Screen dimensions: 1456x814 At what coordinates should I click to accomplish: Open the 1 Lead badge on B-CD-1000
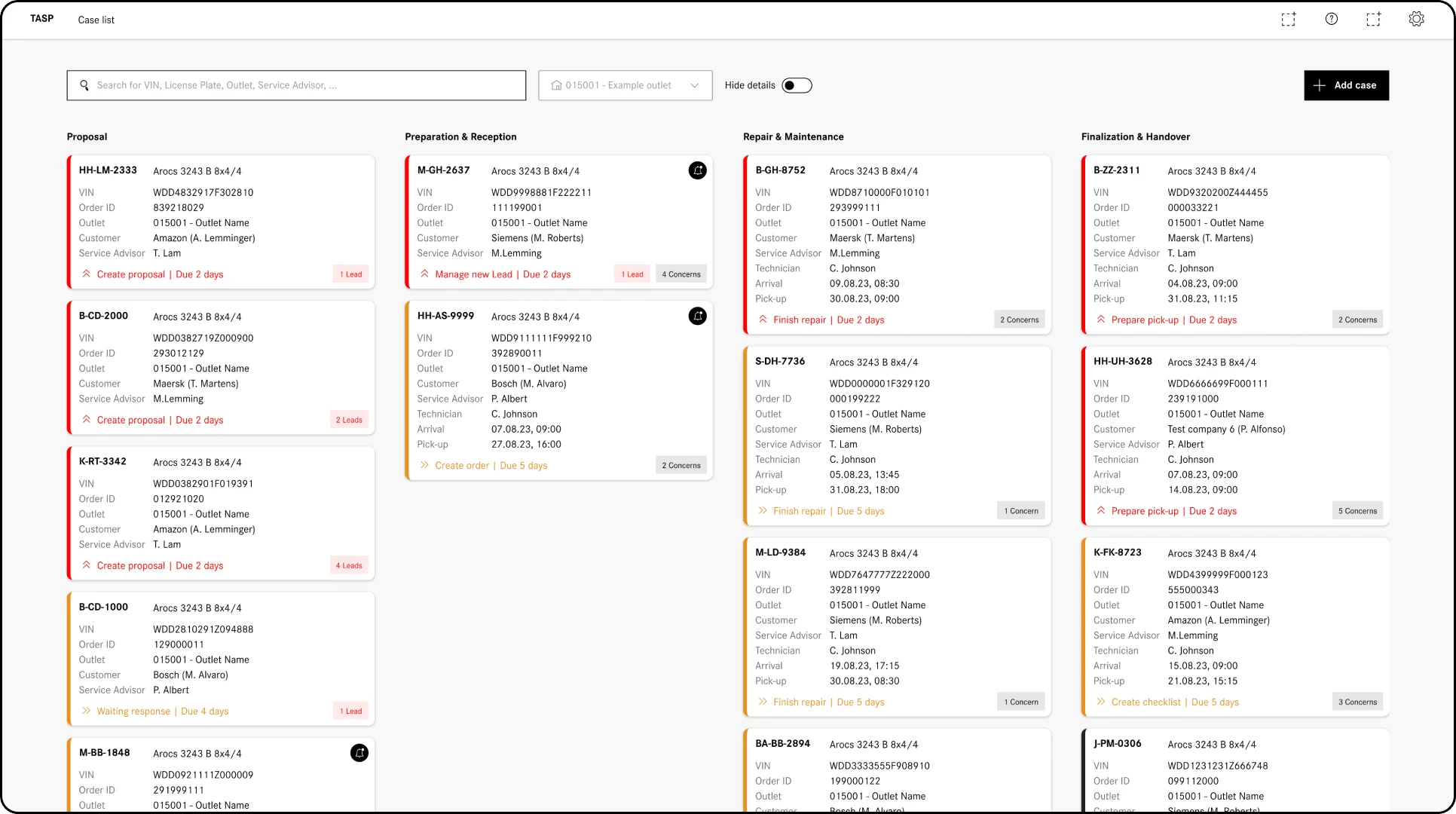[x=350, y=711]
